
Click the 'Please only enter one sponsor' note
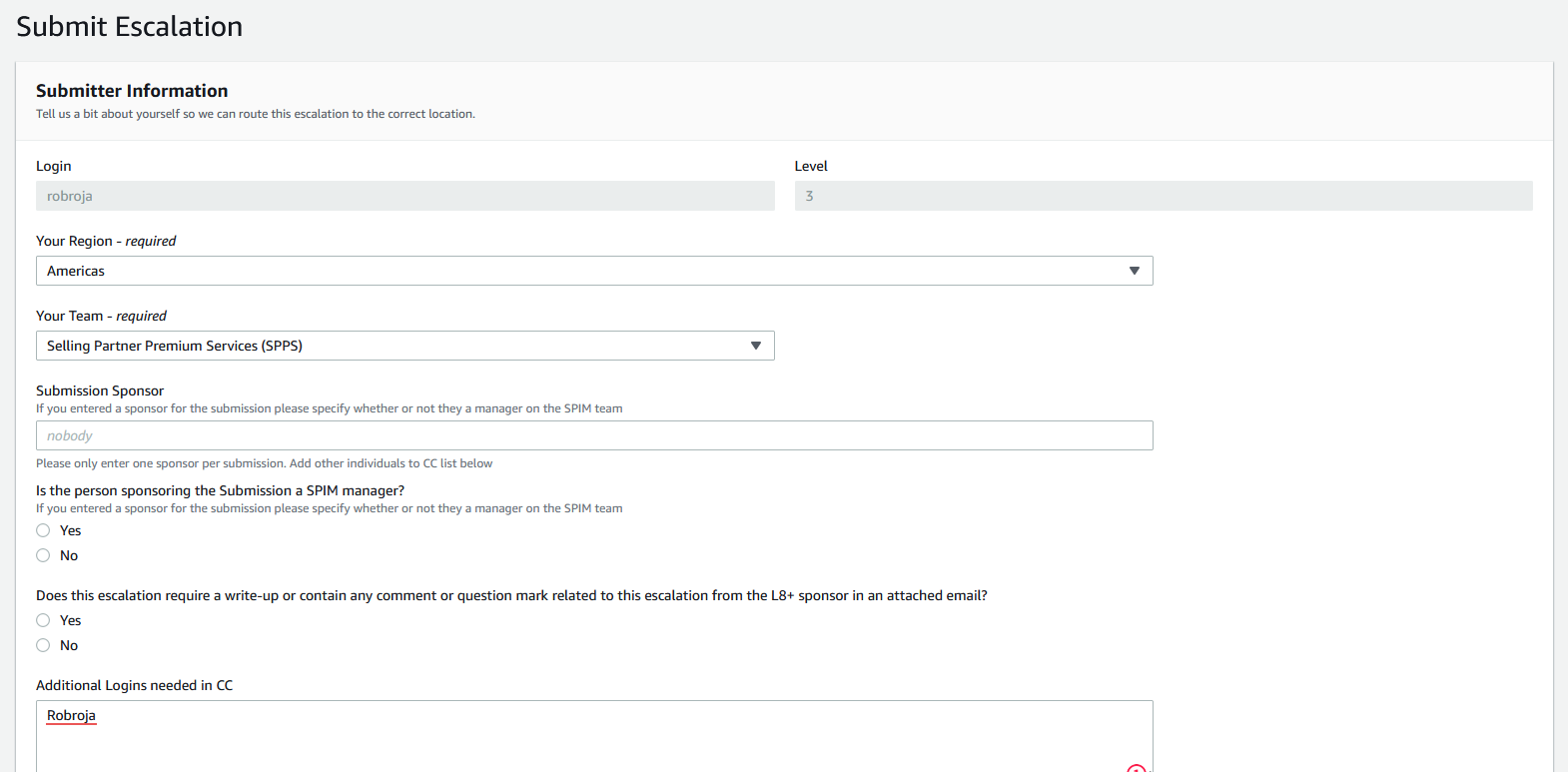(265, 463)
